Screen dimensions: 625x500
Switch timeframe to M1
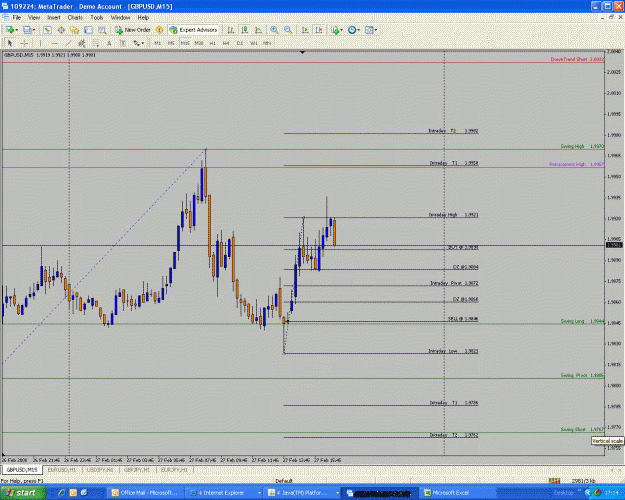(157, 43)
